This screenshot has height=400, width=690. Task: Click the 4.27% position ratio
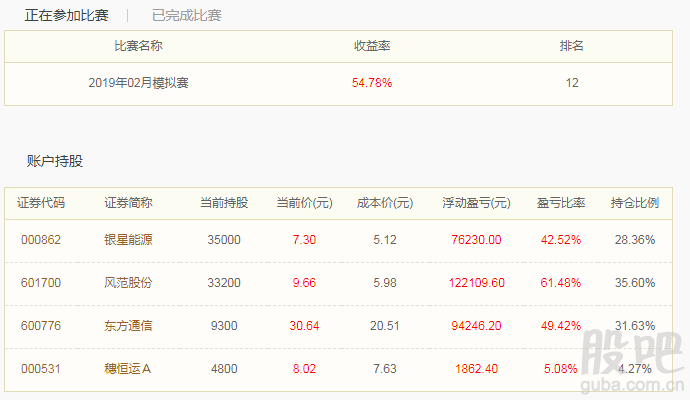tap(635, 369)
